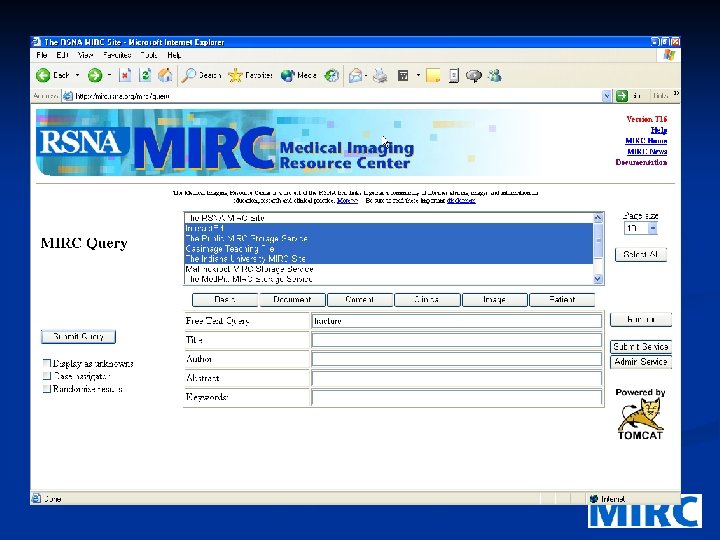Click the Research document icon in the toolbar

pyautogui.click(x=454, y=75)
